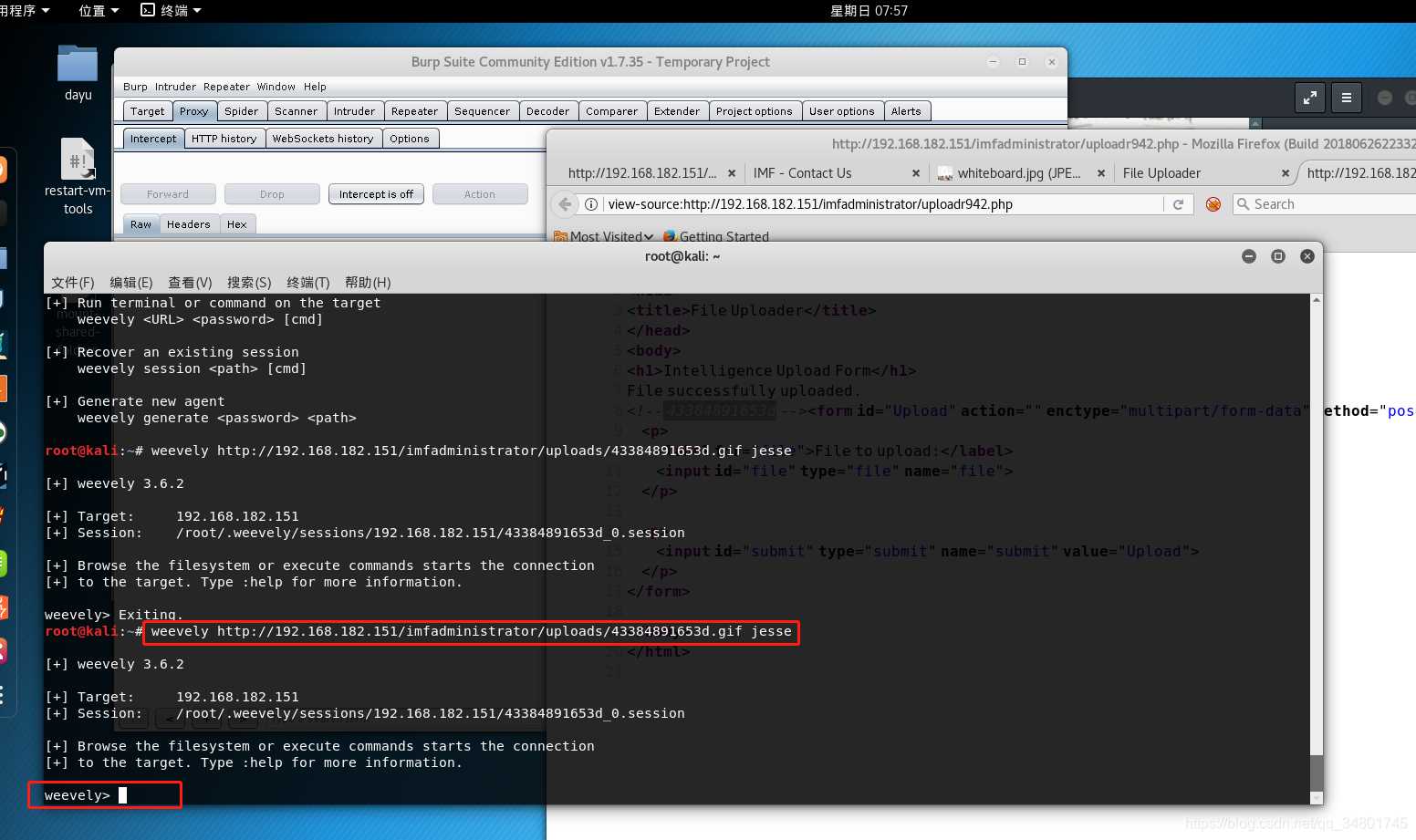
Task: Open the Alerts tab in Burp
Action: (x=906, y=111)
